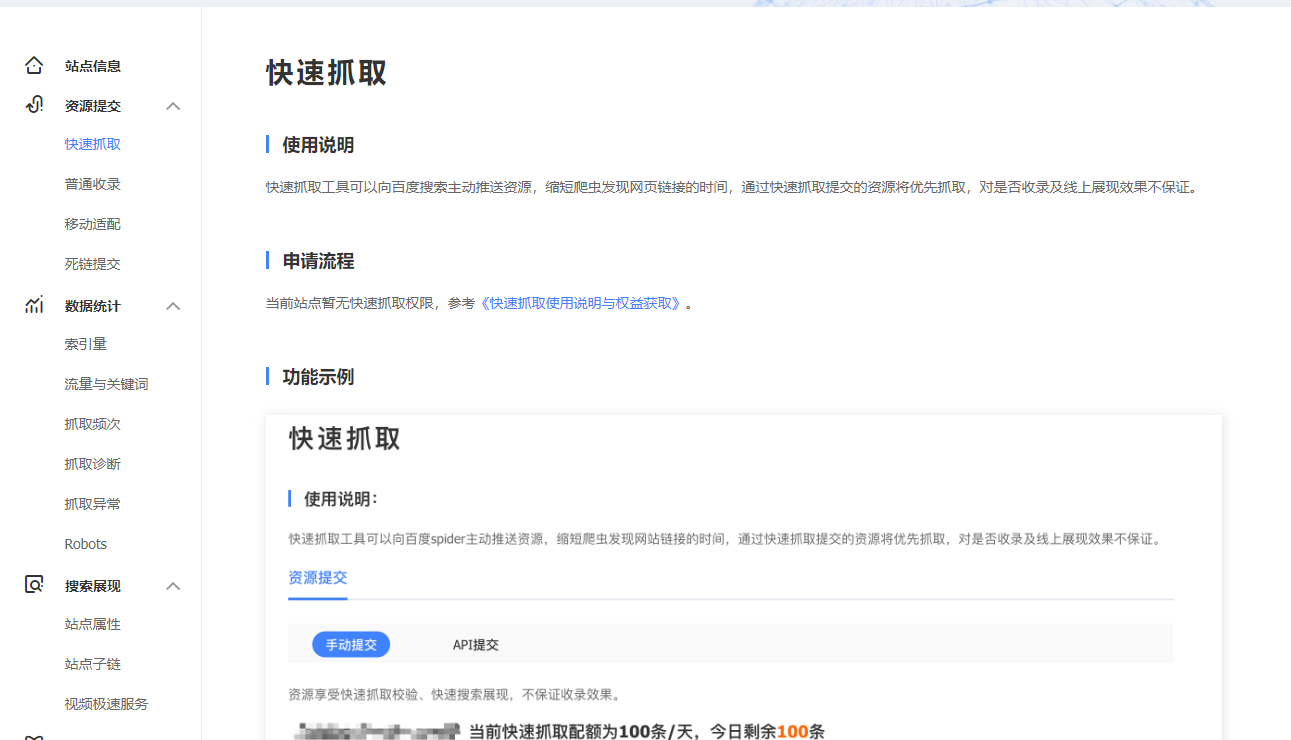Click the 功能示例 section heading
The height and width of the screenshot is (740, 1291).
coord(318,377)
